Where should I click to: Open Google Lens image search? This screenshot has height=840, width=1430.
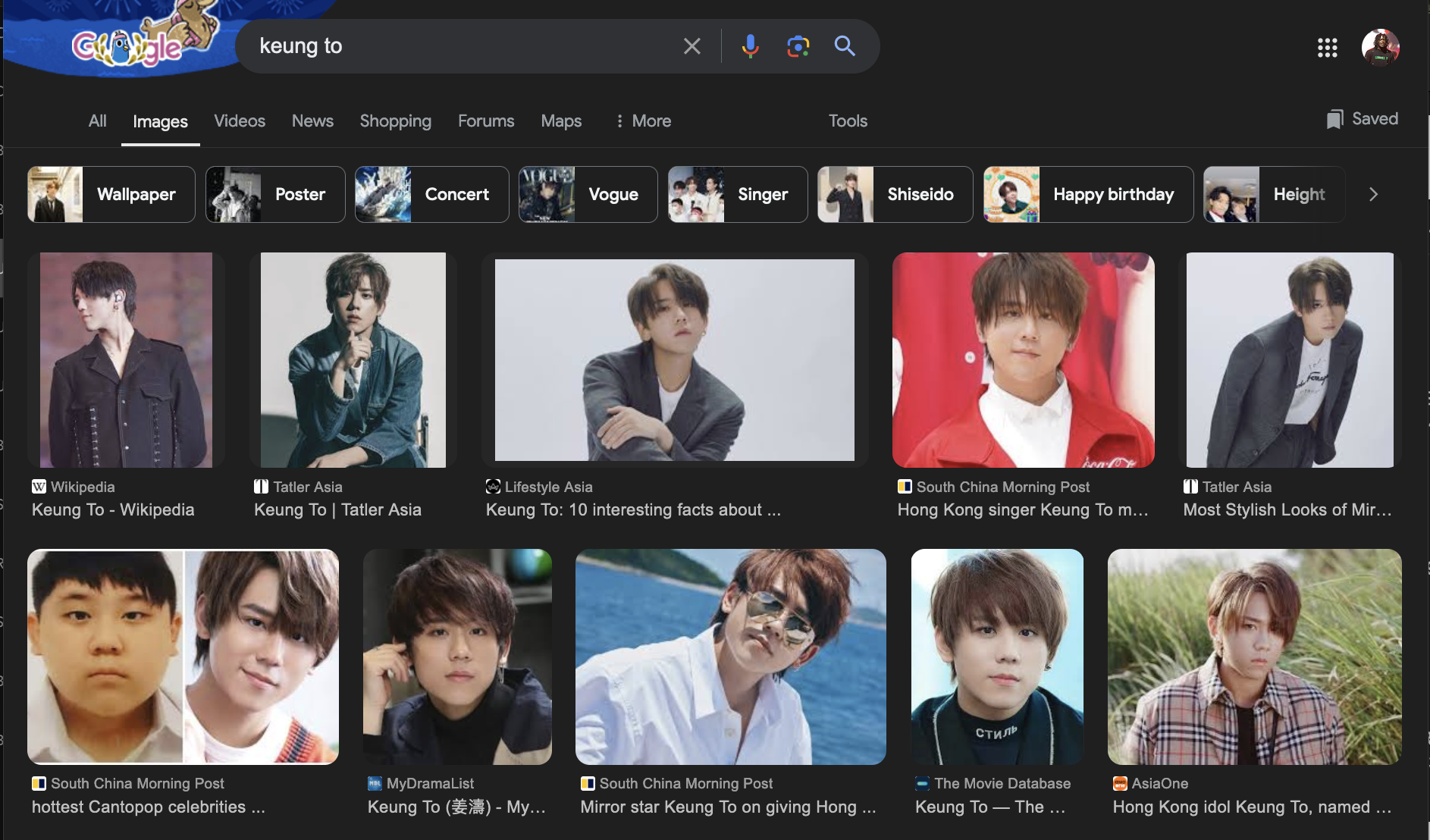click(x=798, y=46)
